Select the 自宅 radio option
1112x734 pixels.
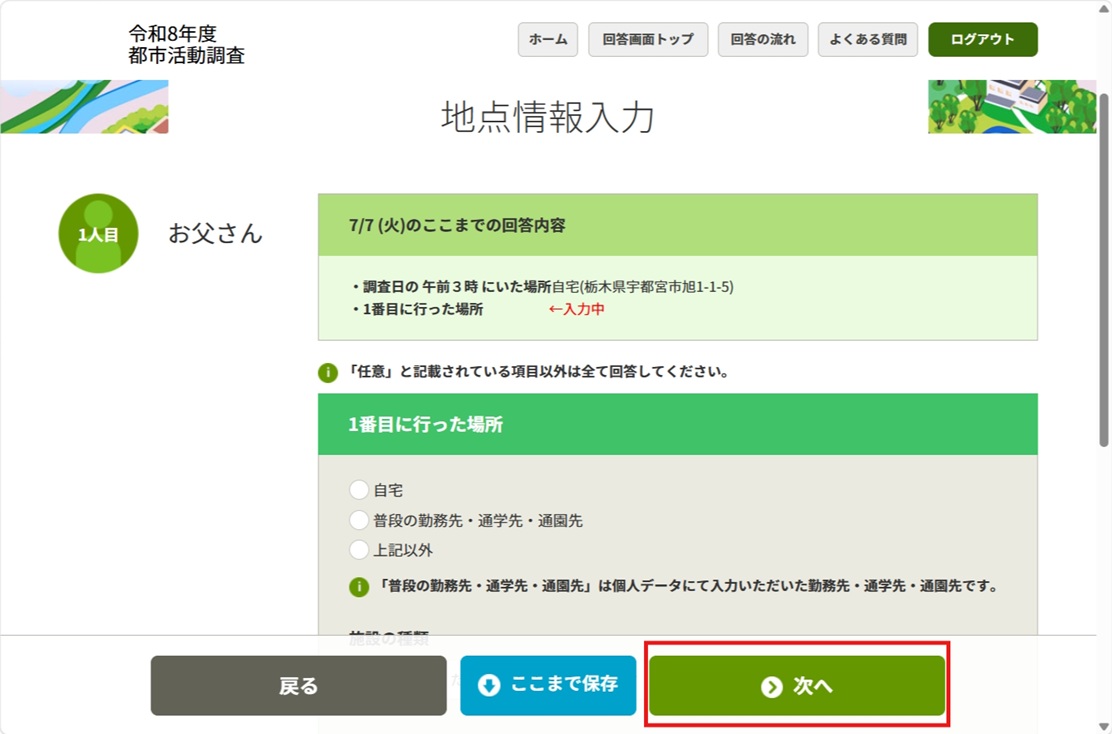359,490
